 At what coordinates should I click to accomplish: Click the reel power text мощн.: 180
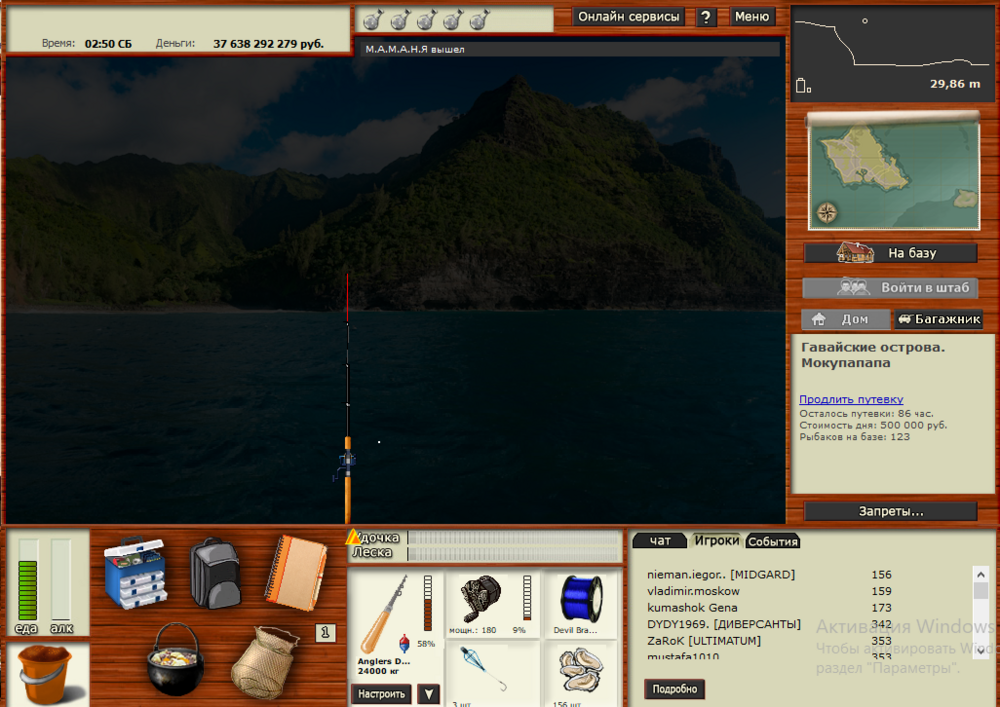(x=472, y=630)
